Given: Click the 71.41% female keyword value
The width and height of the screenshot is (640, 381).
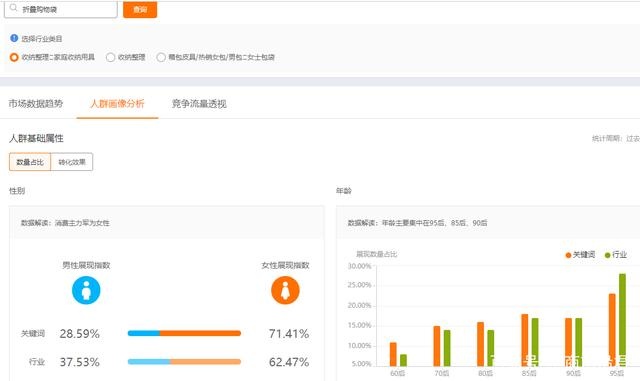Looking at the screenshot, I should pos(289,334).
